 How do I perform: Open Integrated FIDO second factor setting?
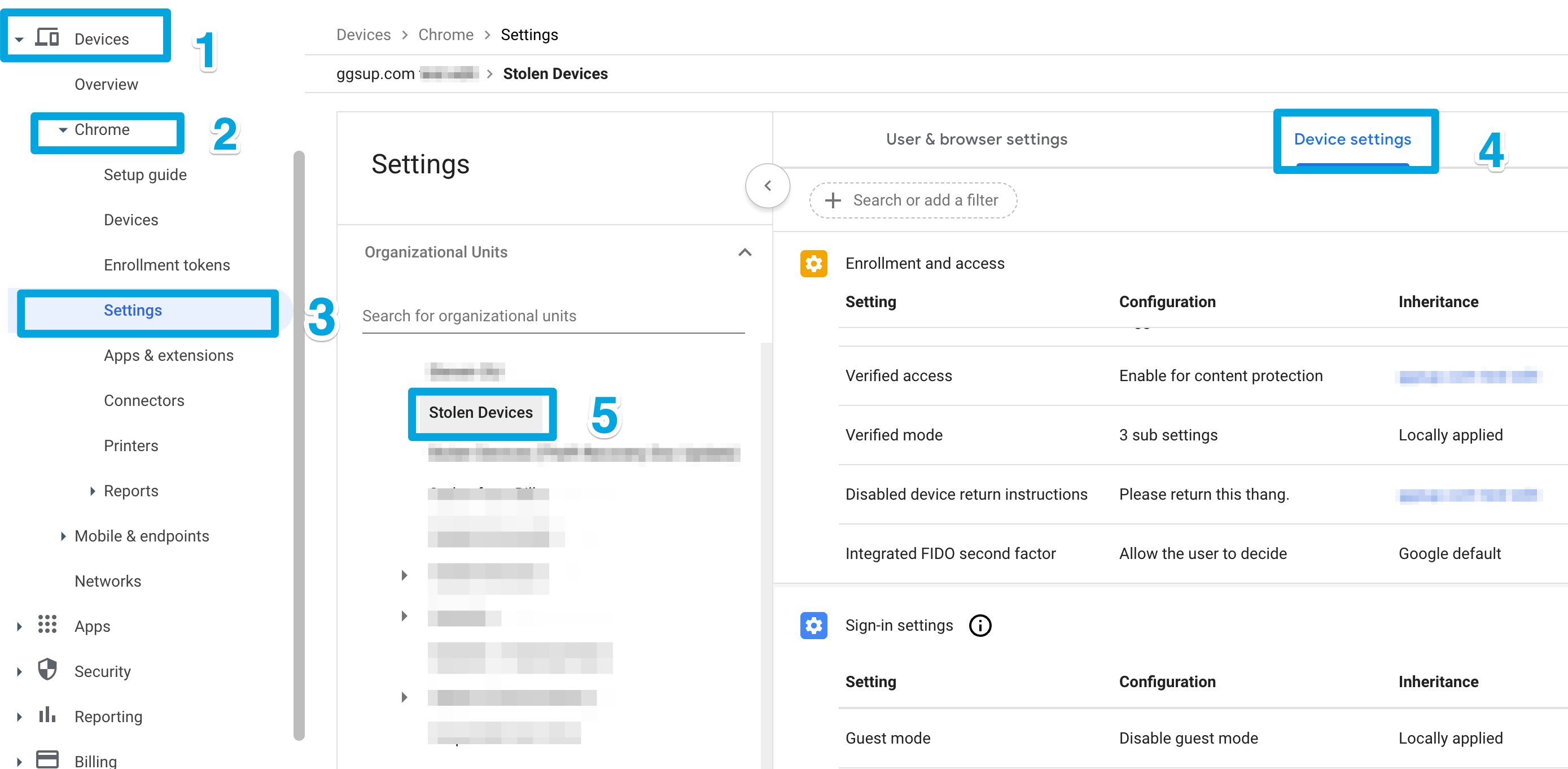pos(1202,553)
